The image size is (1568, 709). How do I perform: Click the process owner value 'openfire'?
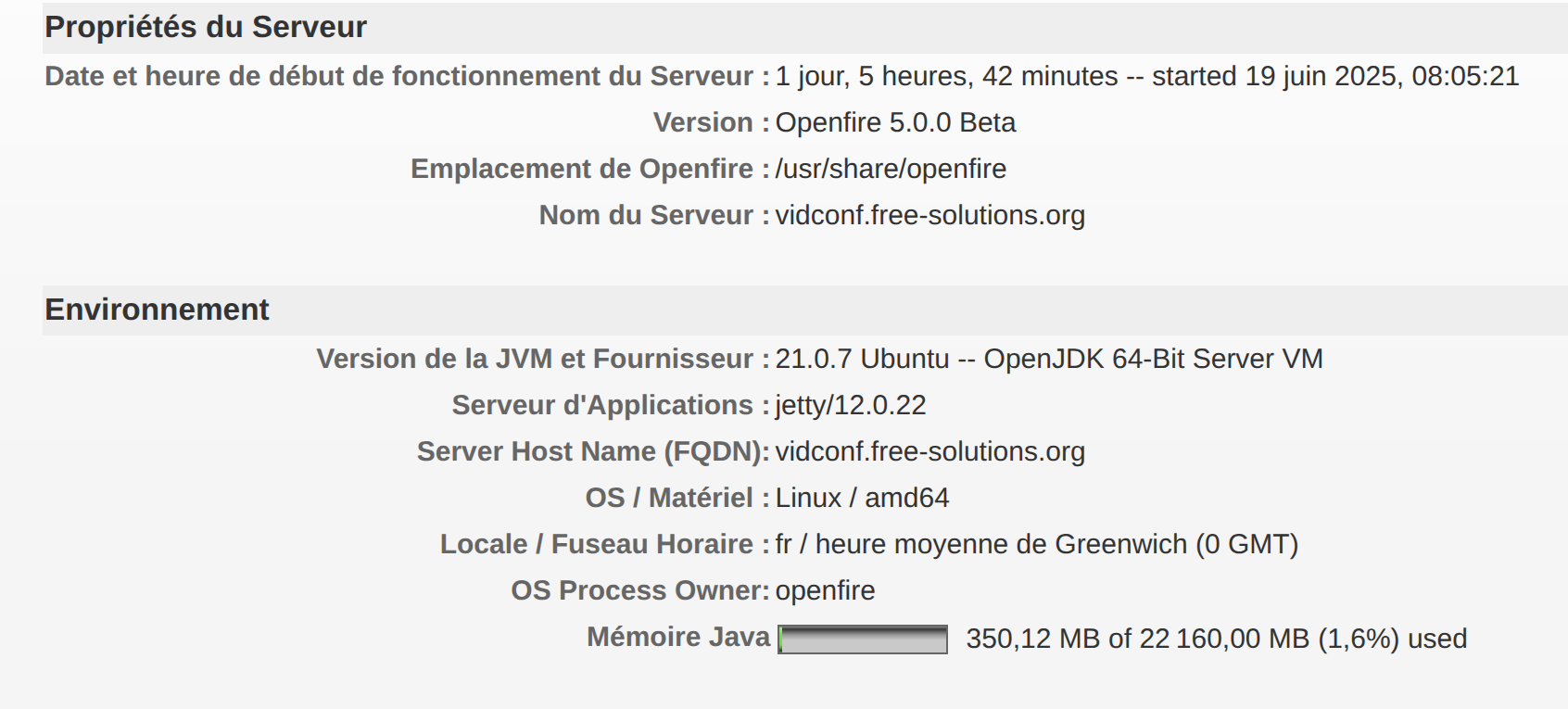click(825, 590)
